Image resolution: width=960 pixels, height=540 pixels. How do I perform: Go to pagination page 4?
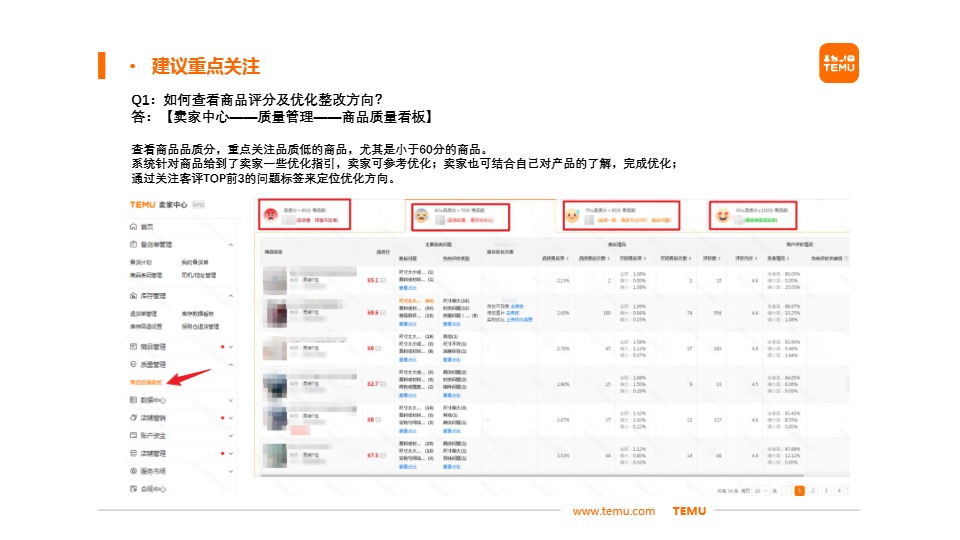839,491
